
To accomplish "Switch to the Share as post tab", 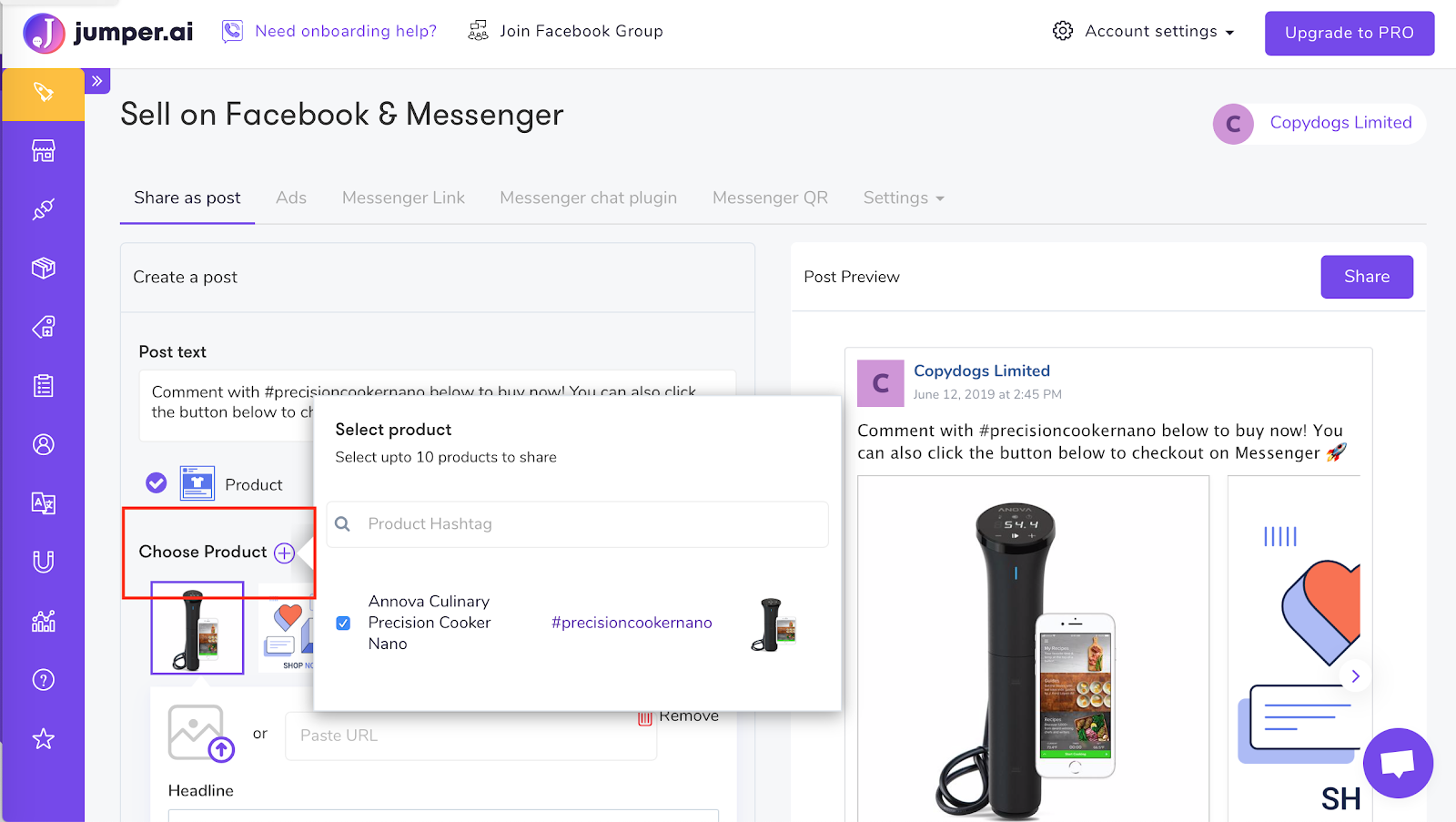I will (x=187, y=198).
